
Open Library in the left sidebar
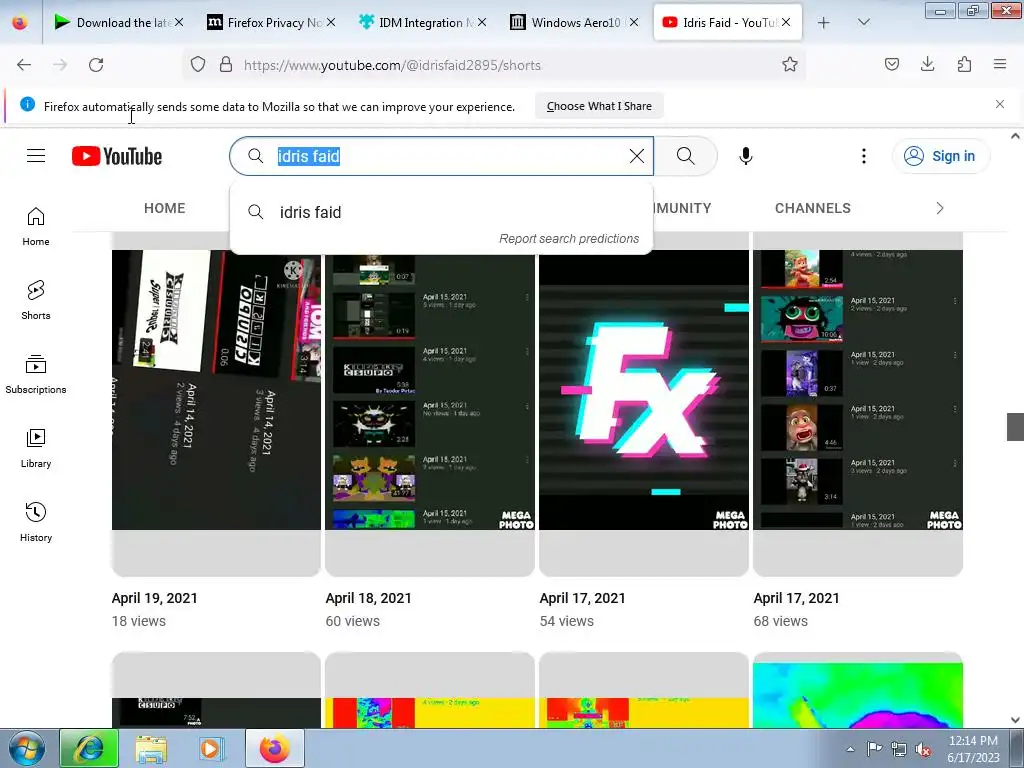(x=36, y=448)
